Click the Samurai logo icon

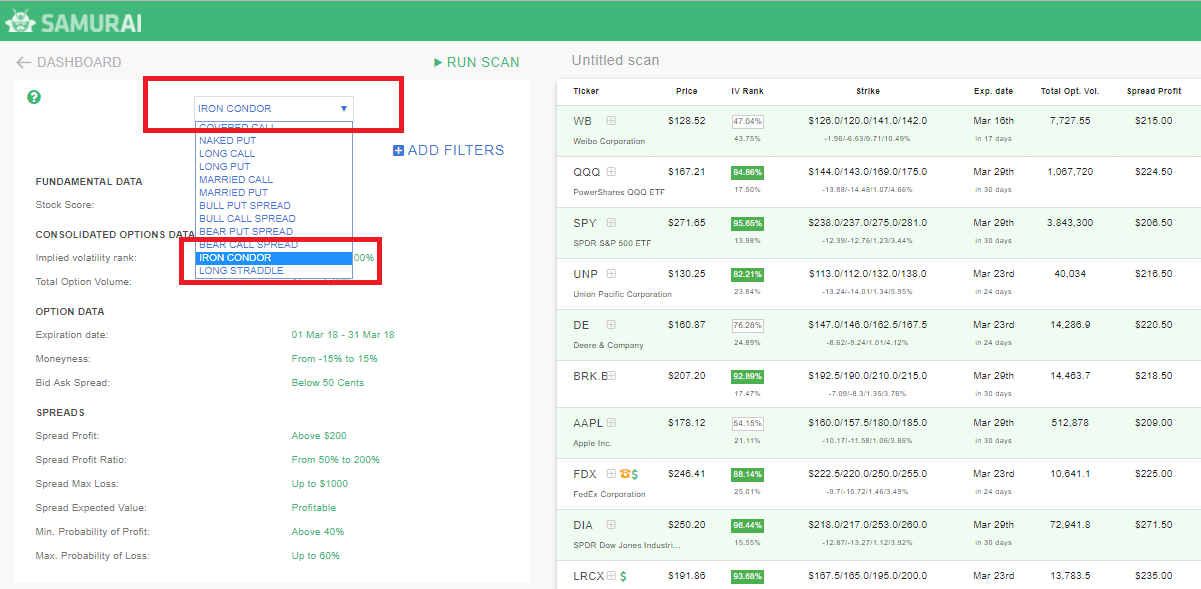click(20, 20)
